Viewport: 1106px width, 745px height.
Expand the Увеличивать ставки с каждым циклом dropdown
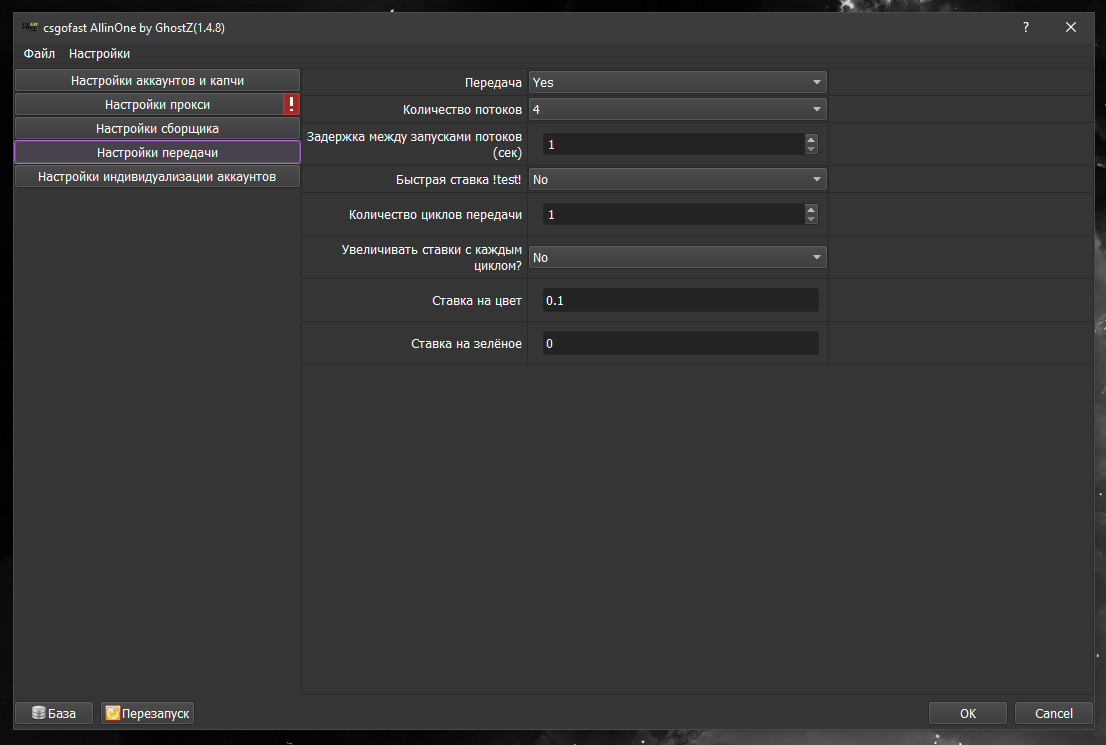coord(677,258)
